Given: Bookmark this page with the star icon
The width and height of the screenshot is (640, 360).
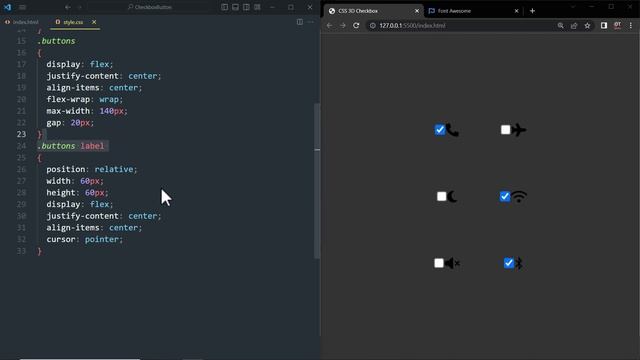Looking at the screenshot, I should pyautogui.click(x=587, y=26).
